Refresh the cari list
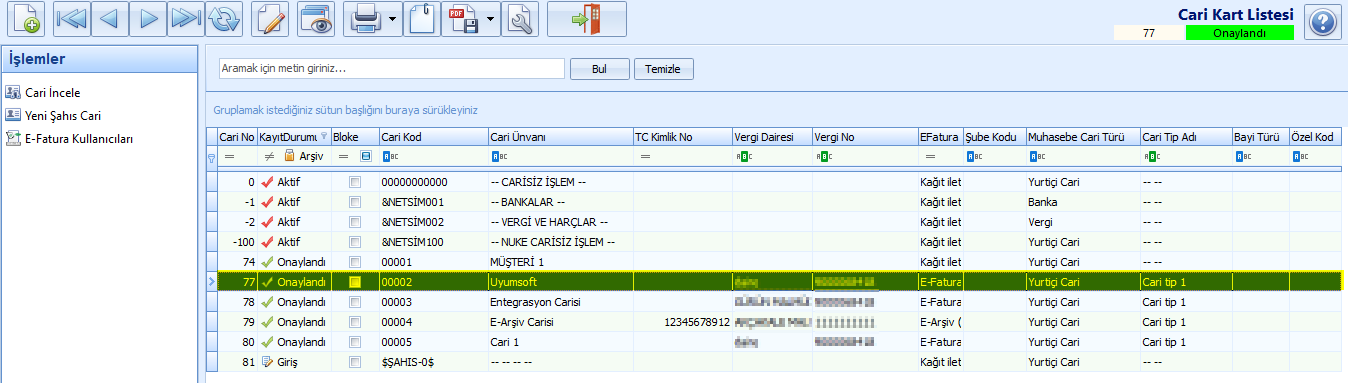The image size is (1348, 383). [x=225, y=20]
